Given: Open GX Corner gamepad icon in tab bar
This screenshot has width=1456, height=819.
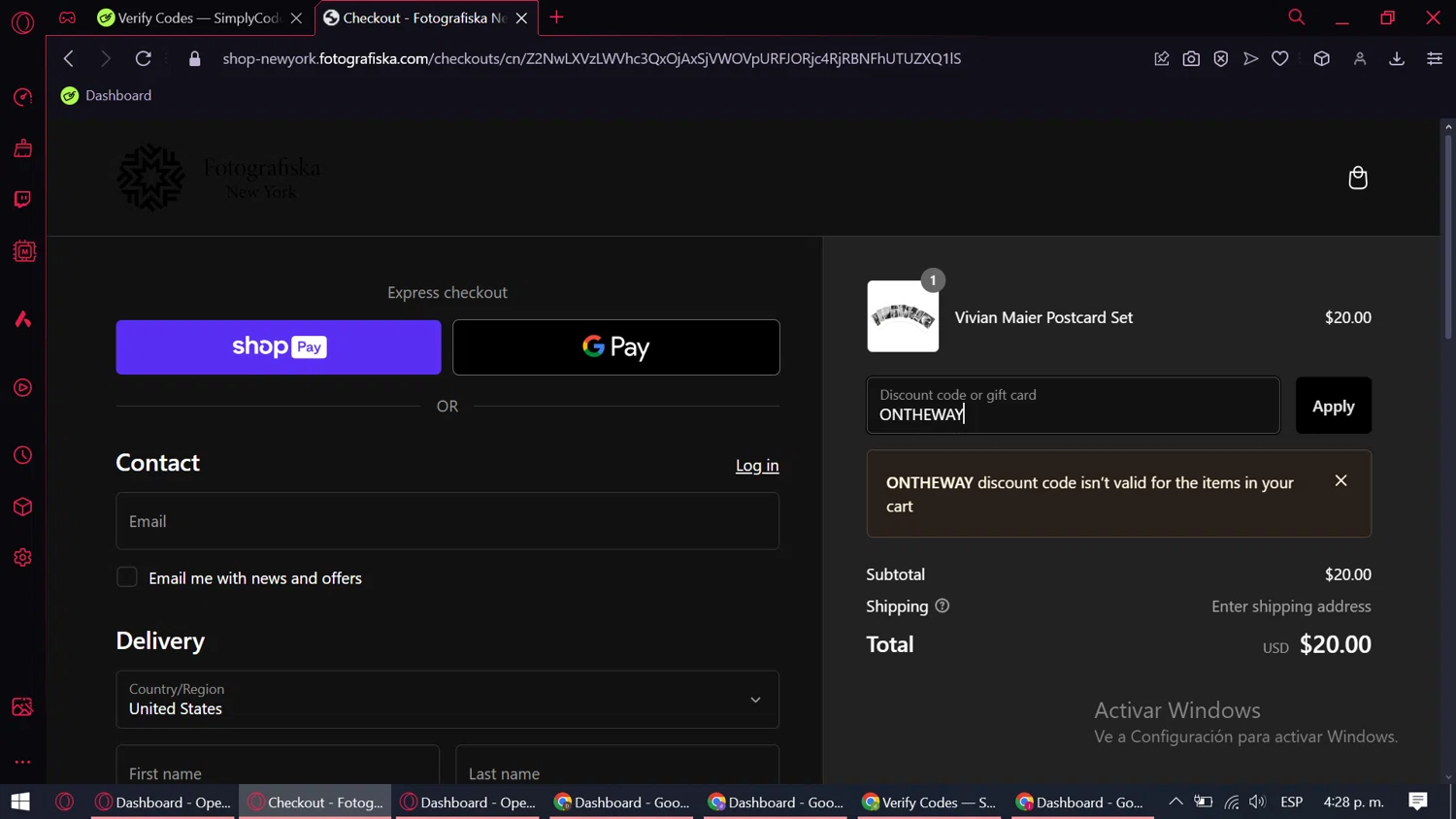Looking at the screenshot, I should (x=67, y=17).
